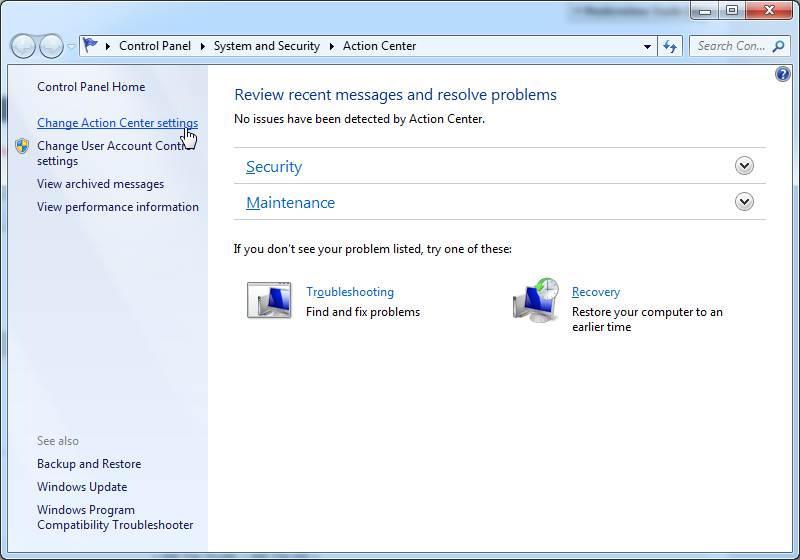This screenshot has width=800, height=560.
Task: Open Help with the blue question mark
Action: 783,74
